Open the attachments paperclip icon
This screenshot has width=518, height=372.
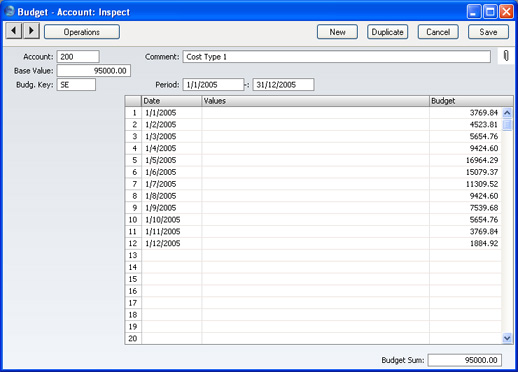point(506,56)
